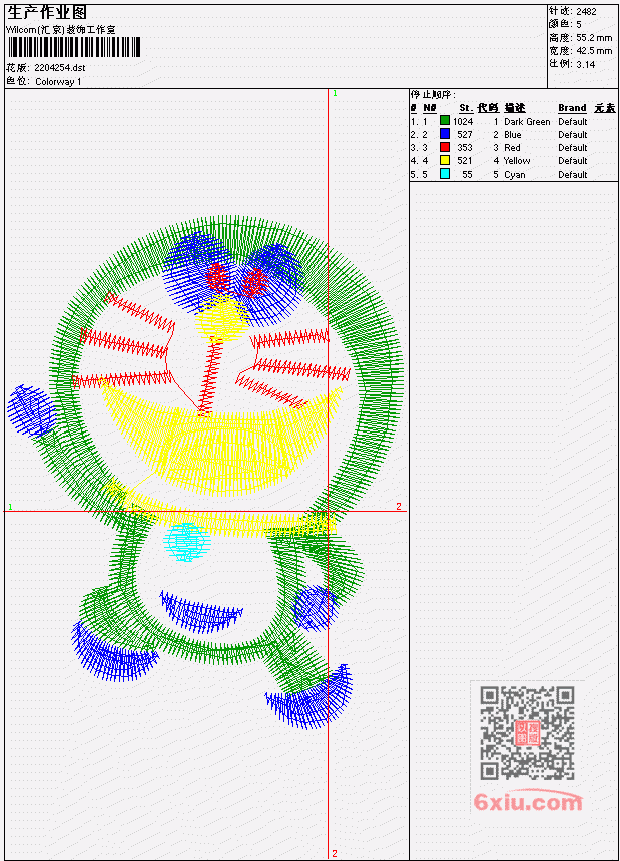The width and height of the screenshot is (620, 861).
Task: Click the 'Brand' column header
Action: pos(572,108)
